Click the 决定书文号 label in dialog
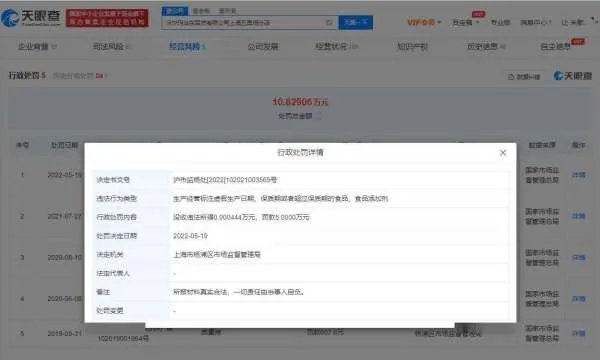 click(113, 179)
